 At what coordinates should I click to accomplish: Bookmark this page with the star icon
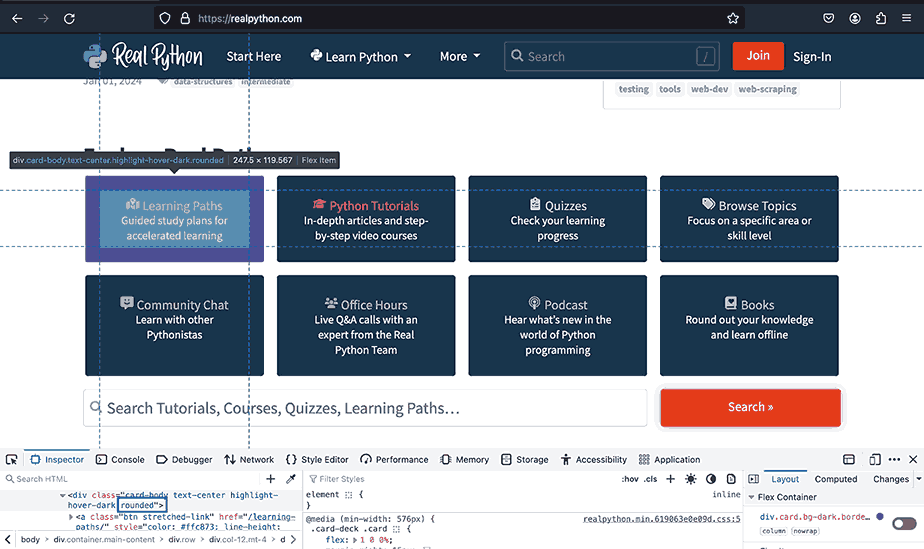733,18
